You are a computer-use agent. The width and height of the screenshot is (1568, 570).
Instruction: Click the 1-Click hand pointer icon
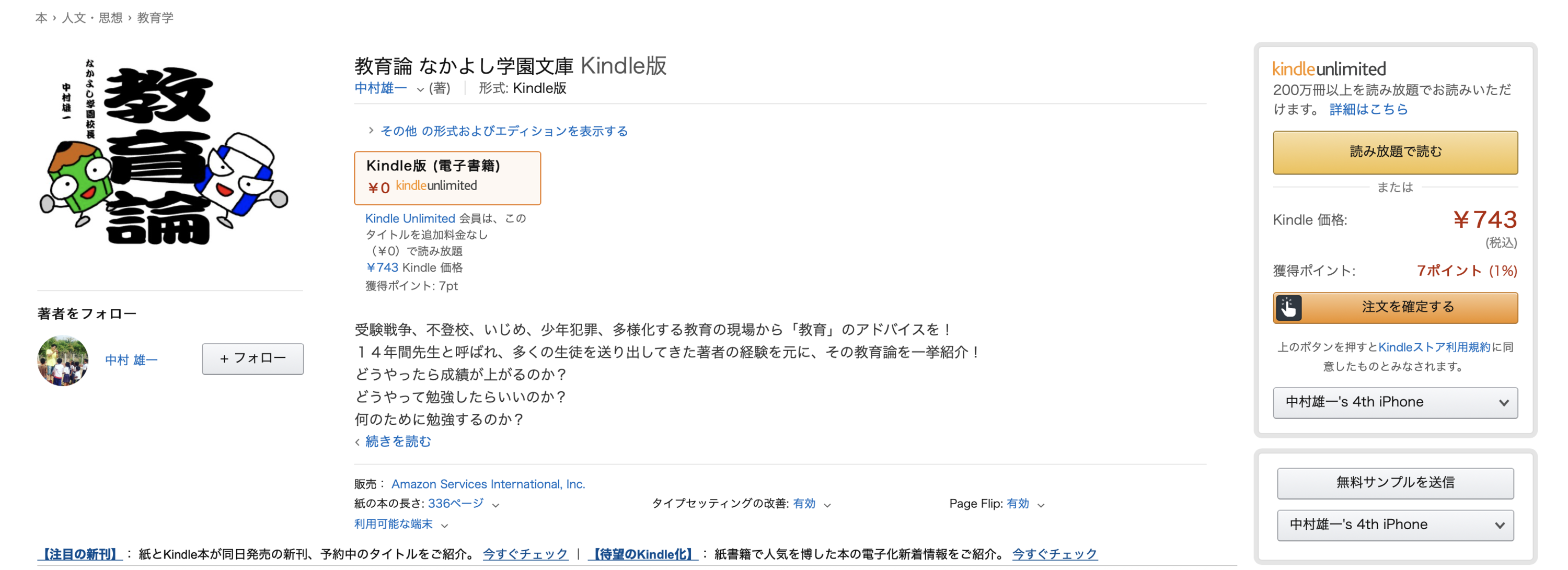point(1288,308)
